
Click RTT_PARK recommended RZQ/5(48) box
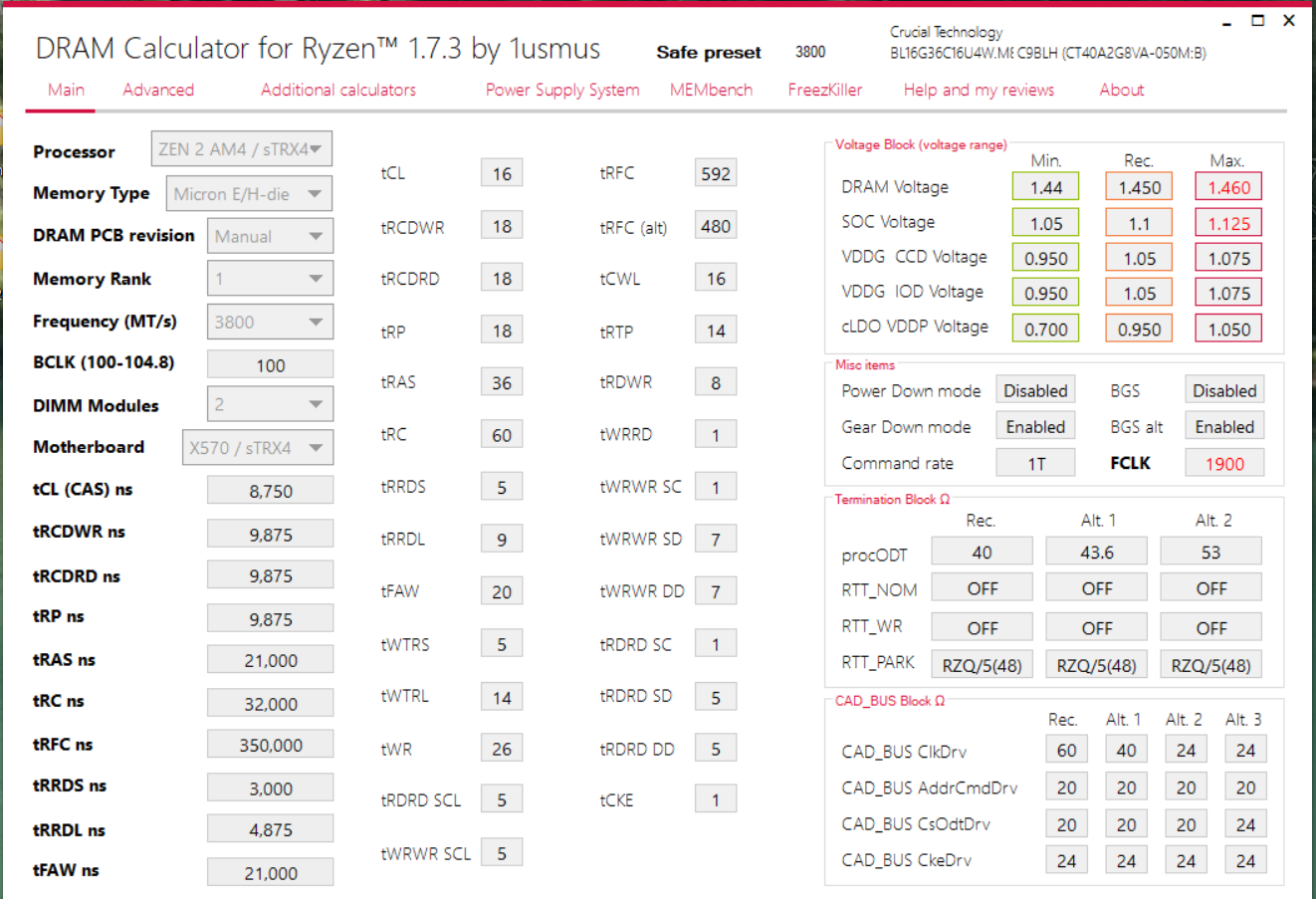coord(982,664)
